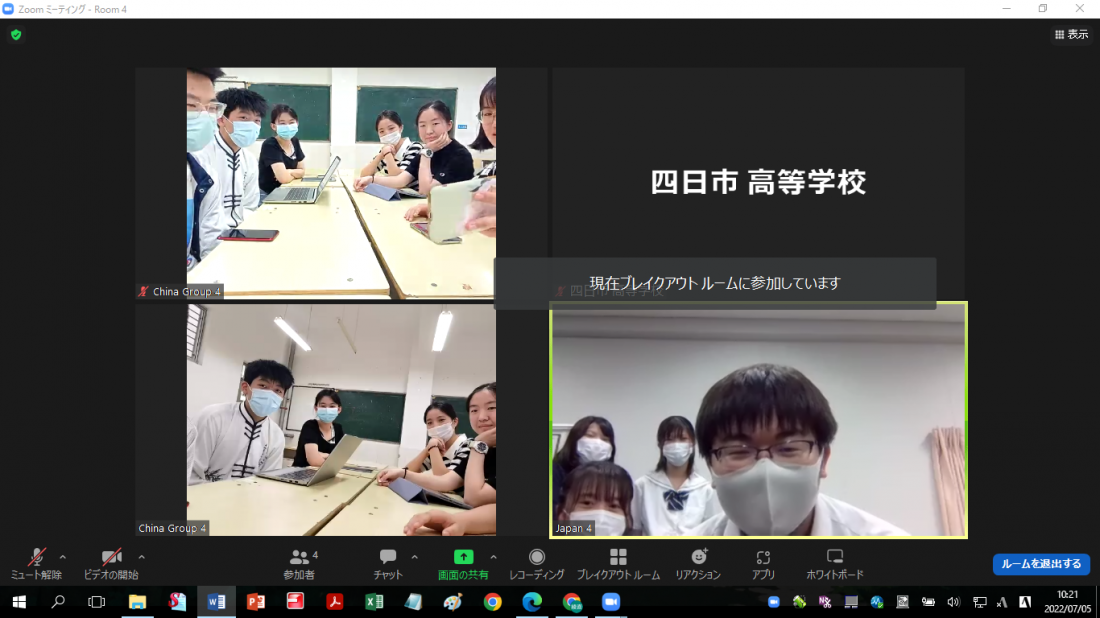Switch to Word in the taskbar
1100x618 pixels.
[216, 602]
